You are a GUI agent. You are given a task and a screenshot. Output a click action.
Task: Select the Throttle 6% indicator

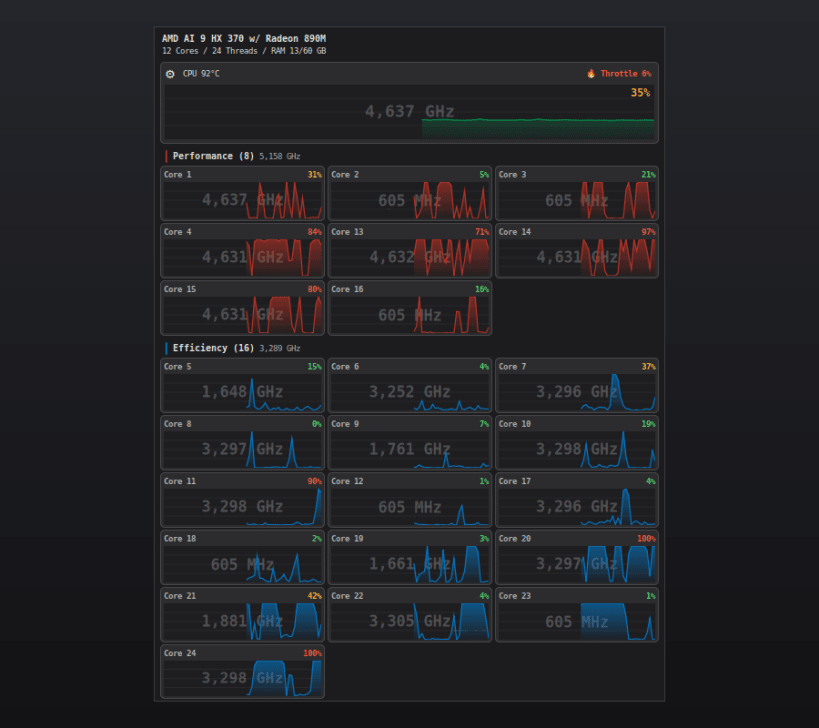click(x=619, y=74)
